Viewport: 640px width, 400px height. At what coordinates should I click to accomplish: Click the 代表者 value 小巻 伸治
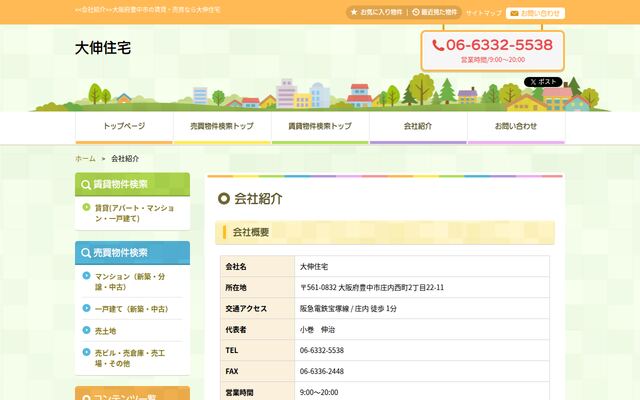317,329
